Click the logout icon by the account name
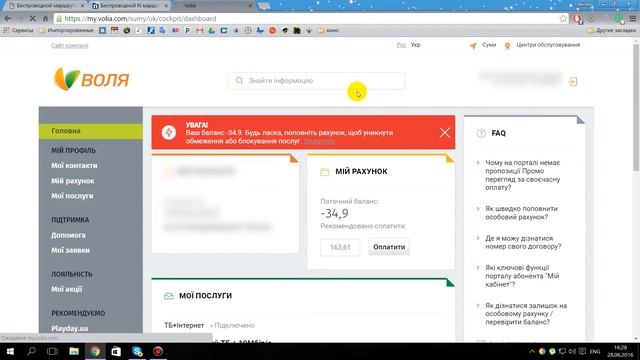 click(573, 82)
